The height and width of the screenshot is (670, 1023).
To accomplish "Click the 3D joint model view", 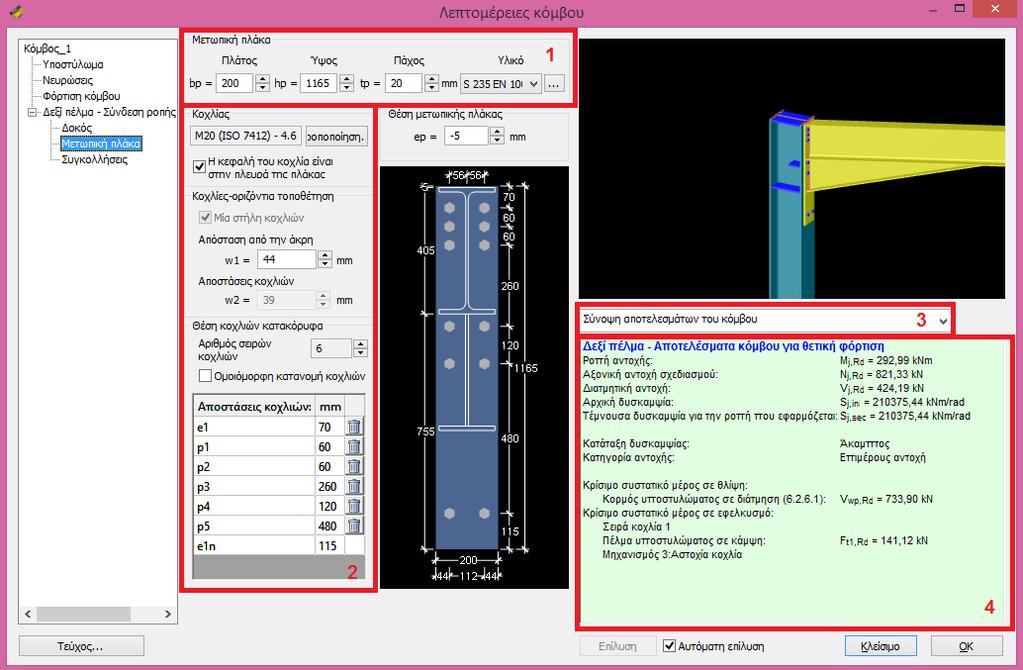I will 791,168.
